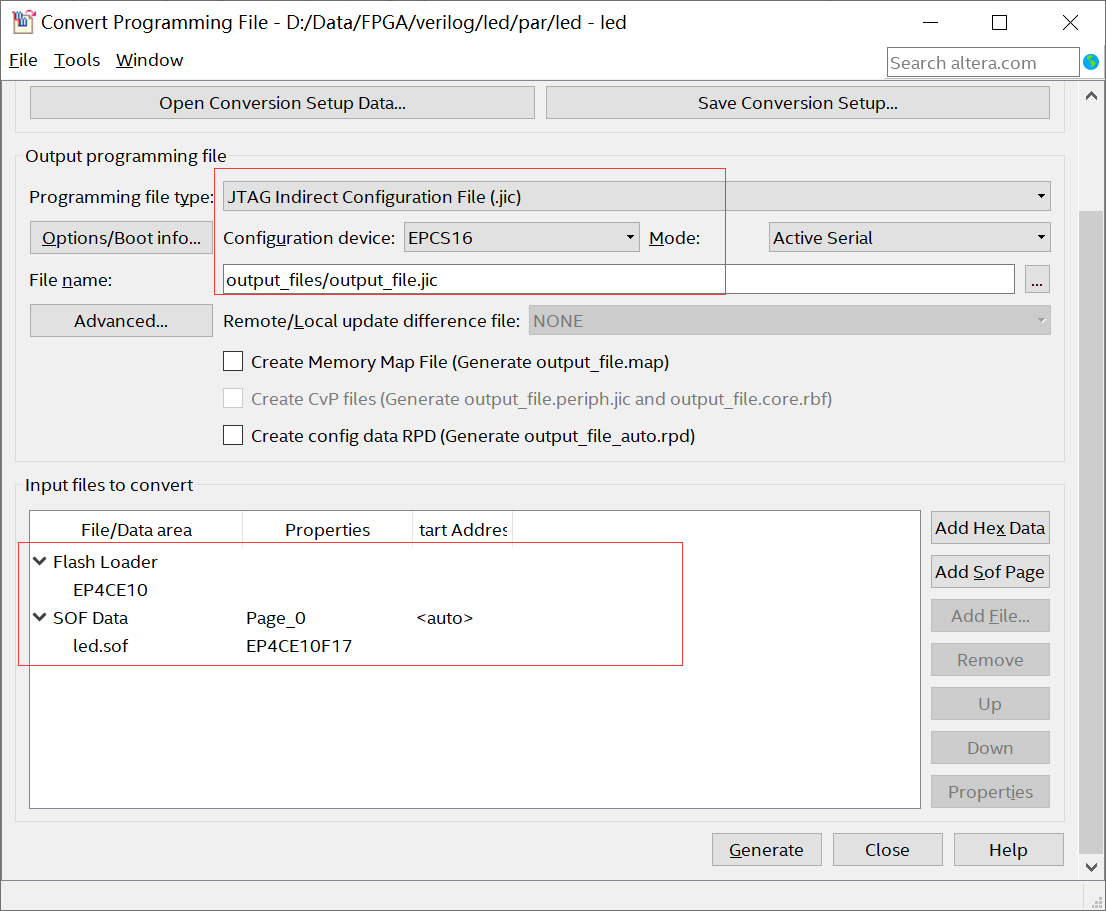The width and height of the screenshot is (1106, 911).
Task: Toggle Create CvP files checkbox
Action: point(233,398)
